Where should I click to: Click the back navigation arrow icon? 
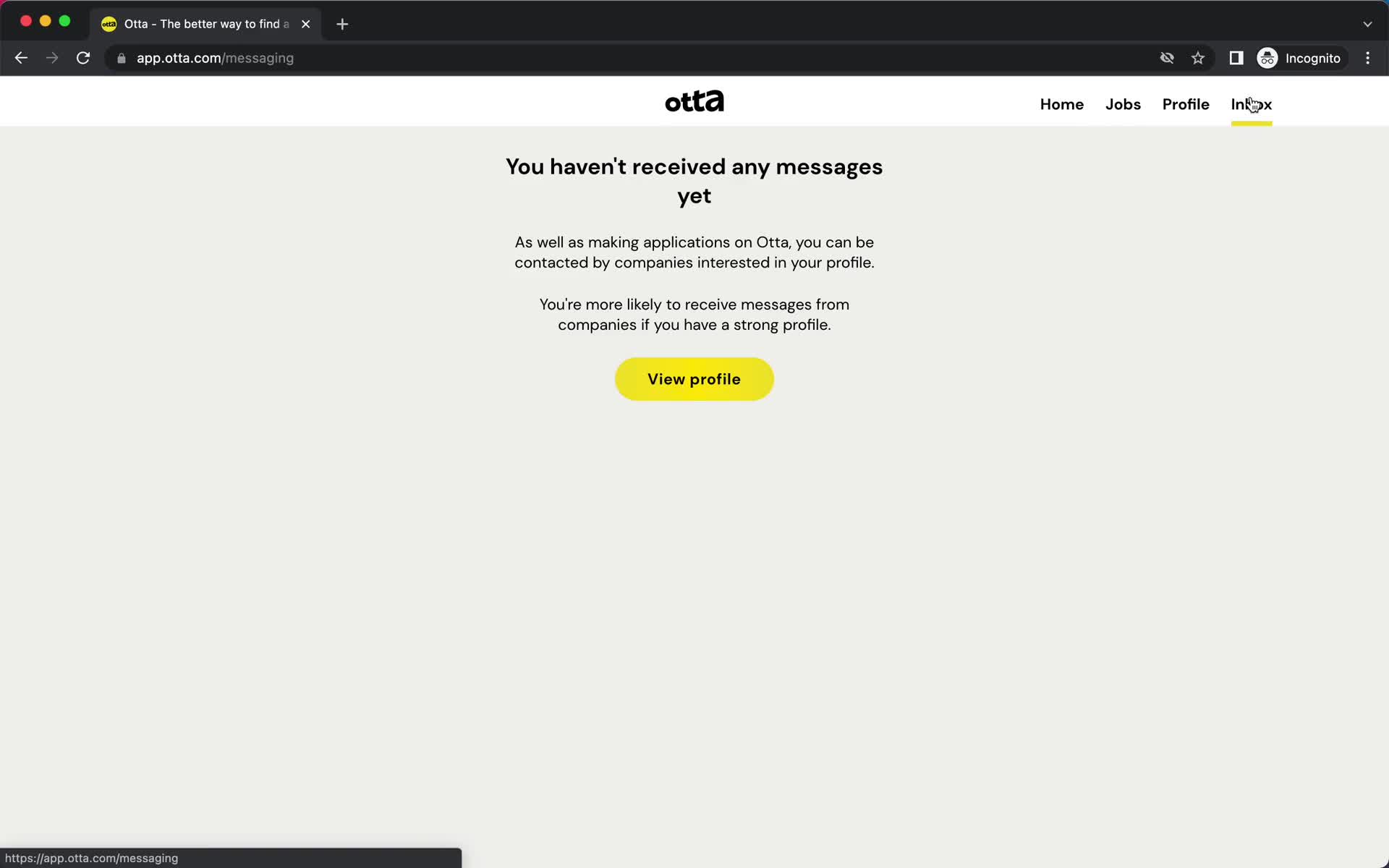tap(20, 57)
